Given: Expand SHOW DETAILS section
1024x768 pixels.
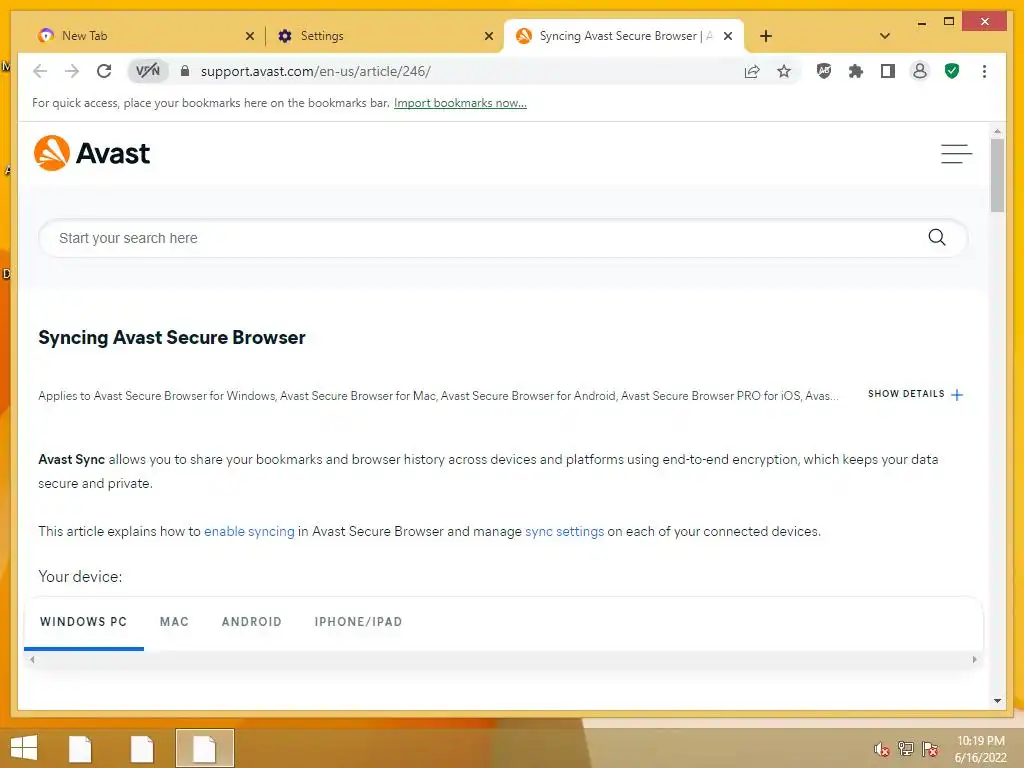Looking at the screenshot, I should coord(915,394).
